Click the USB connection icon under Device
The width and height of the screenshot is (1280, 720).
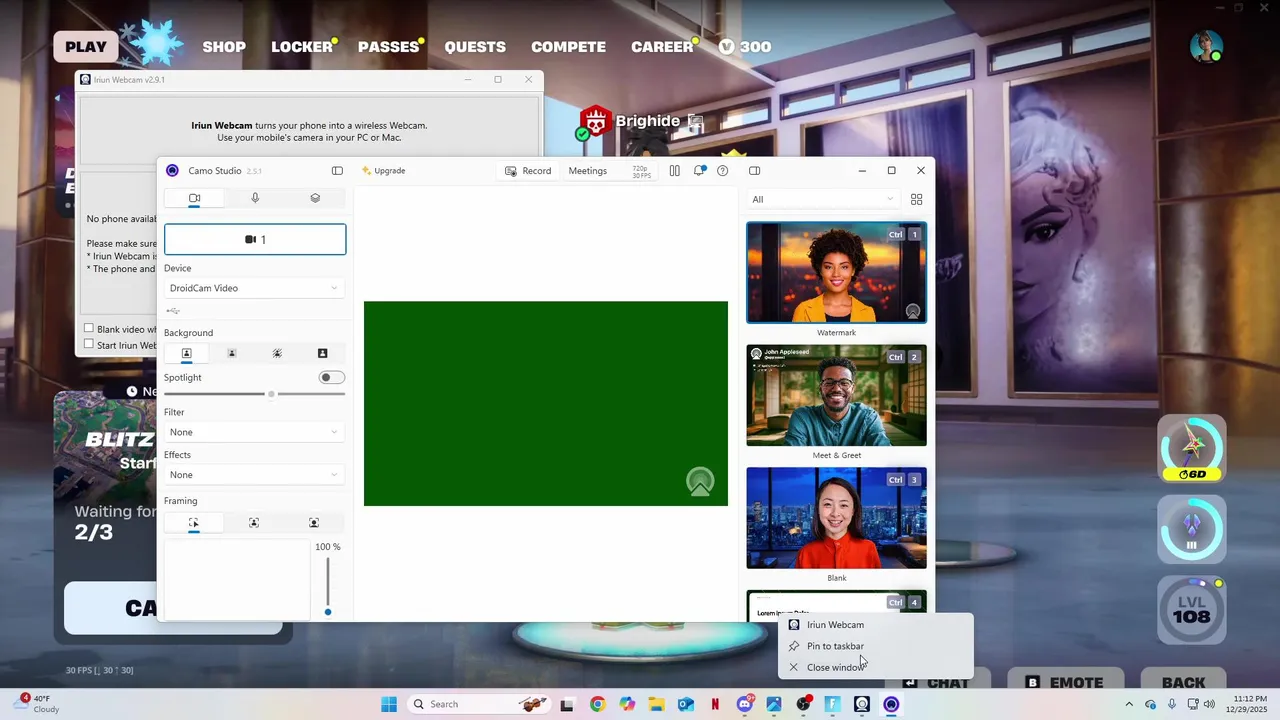point(173,311)
